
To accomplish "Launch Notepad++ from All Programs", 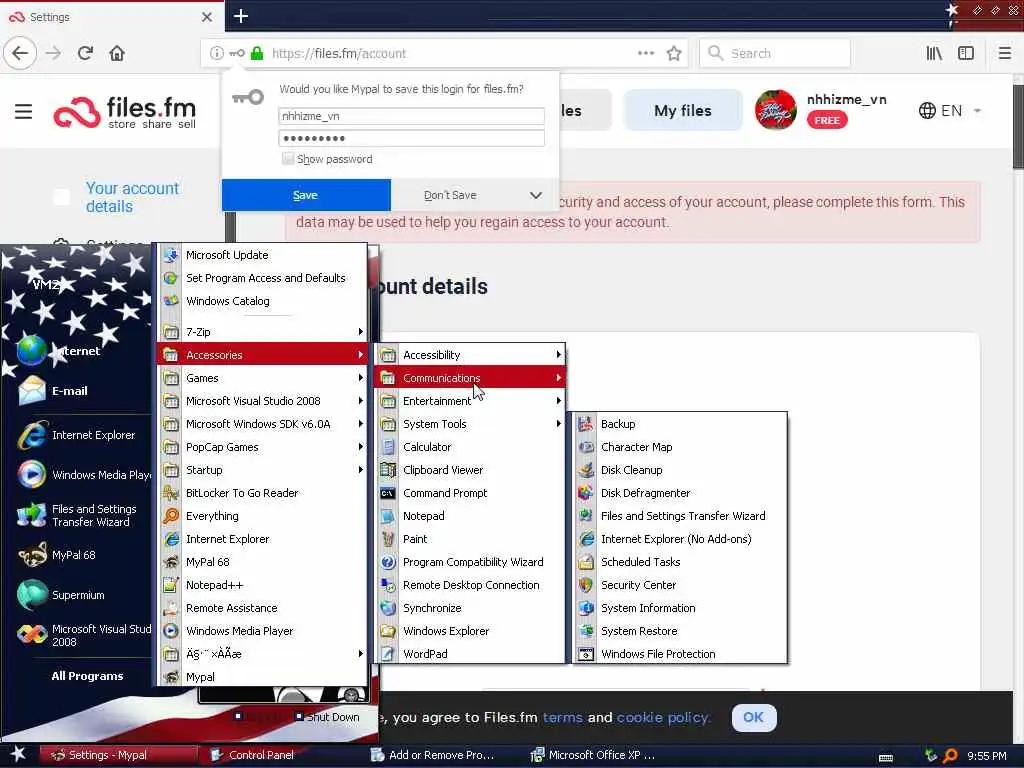I will [263, 585].
